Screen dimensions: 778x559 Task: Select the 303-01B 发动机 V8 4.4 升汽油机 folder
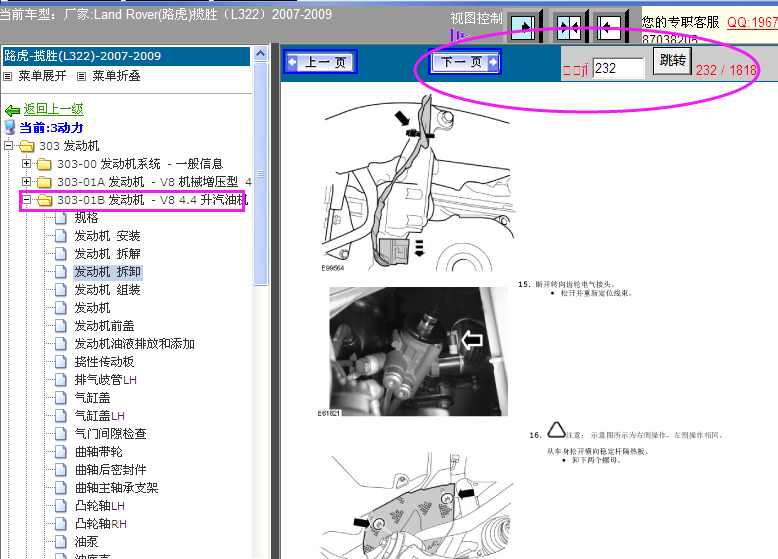[x=152, y=200]
